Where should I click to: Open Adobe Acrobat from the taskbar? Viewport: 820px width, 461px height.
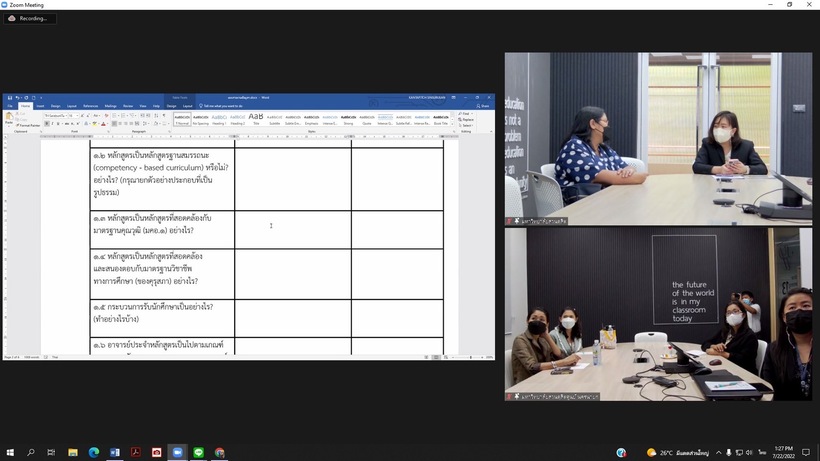tap(135, 452)
